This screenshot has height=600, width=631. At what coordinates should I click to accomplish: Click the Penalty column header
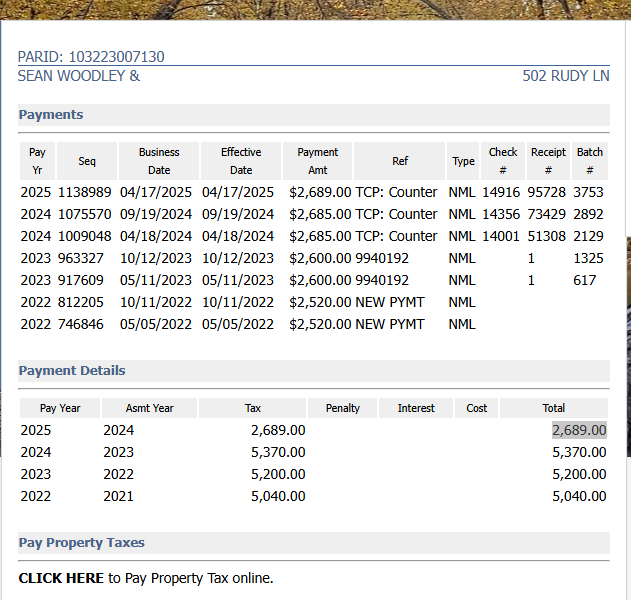[343, 408]
